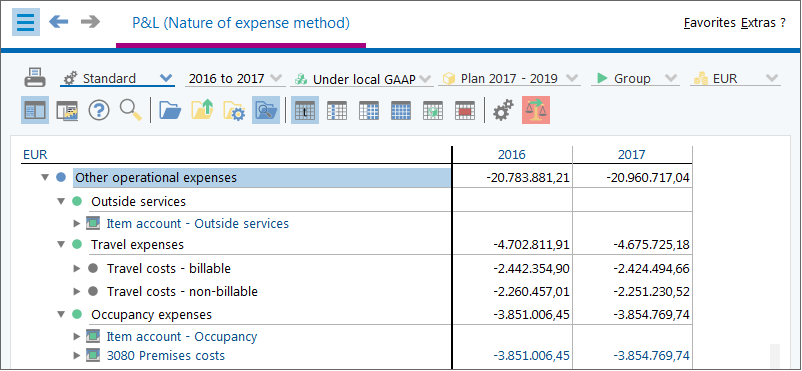
Task: Open the Group entity dropdown
Action: 635,78
